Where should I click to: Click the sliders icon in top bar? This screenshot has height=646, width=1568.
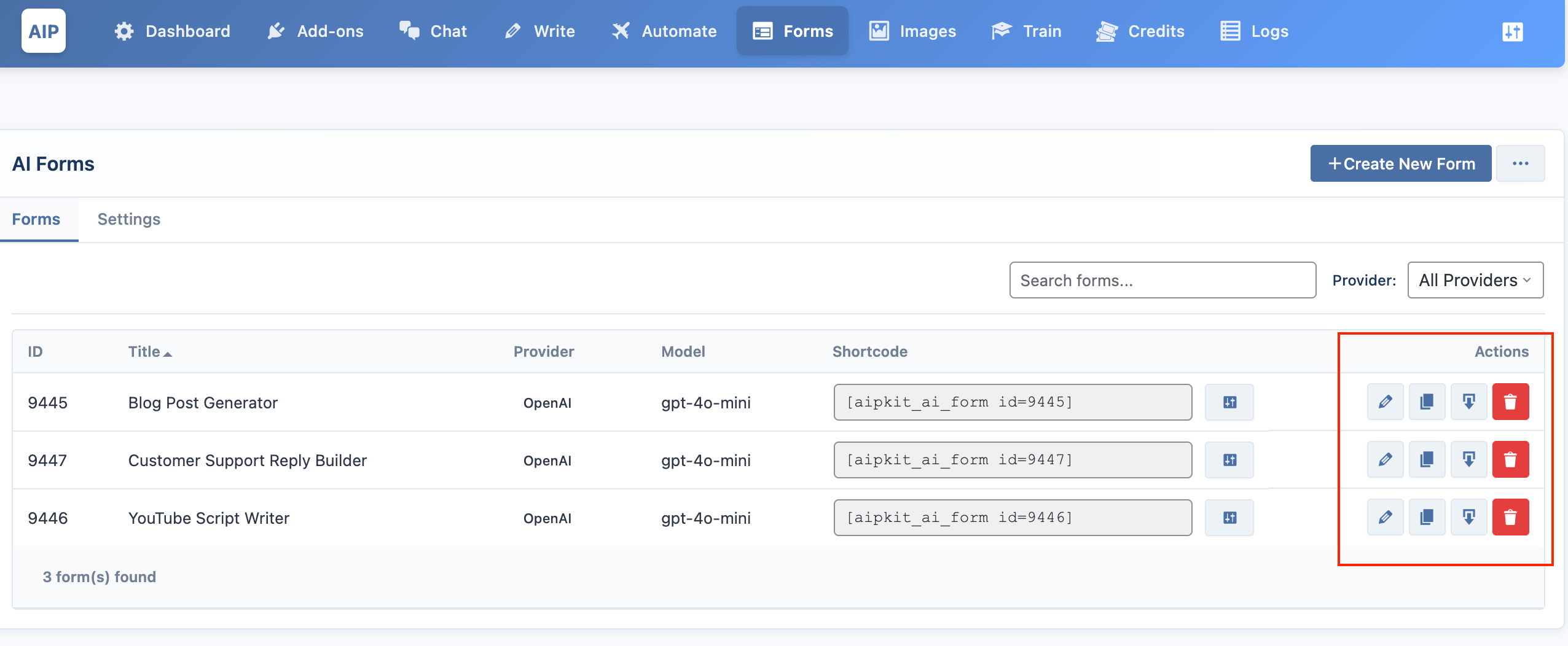[1513, 31]
